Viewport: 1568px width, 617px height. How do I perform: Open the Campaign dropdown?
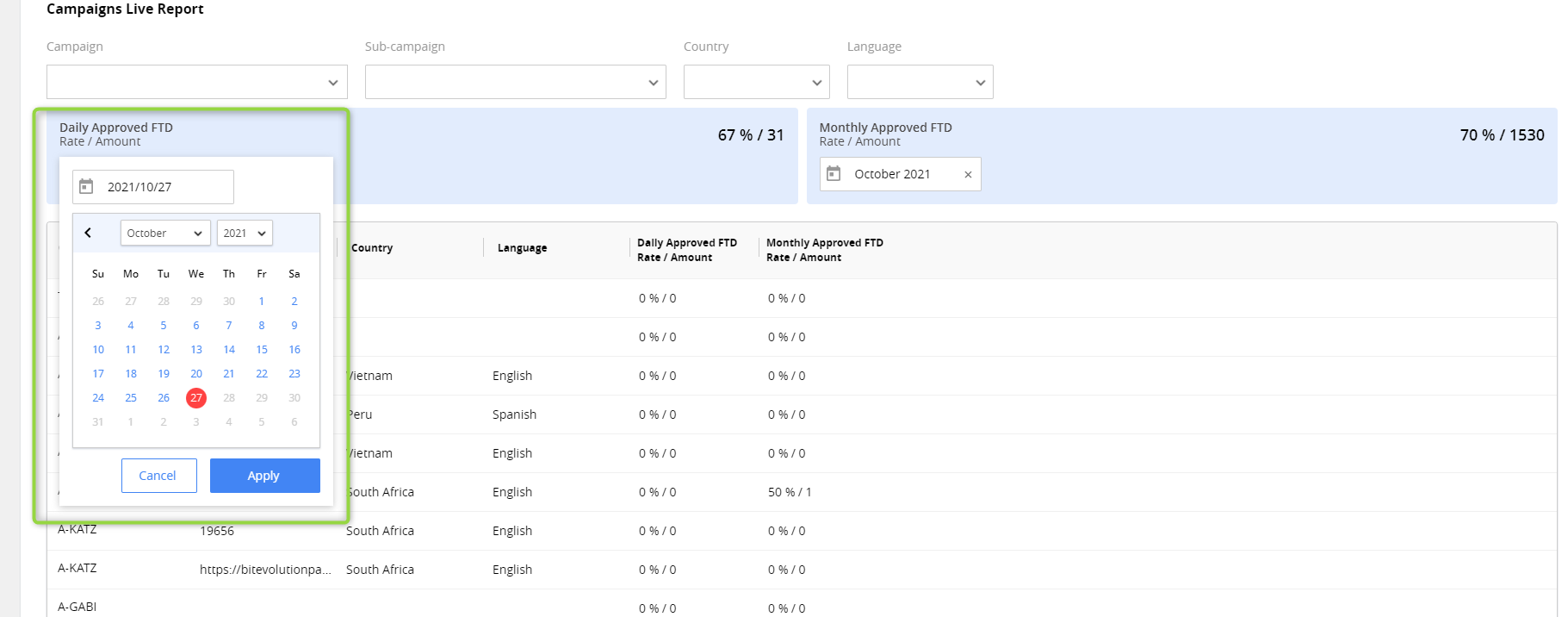[197, 82]
